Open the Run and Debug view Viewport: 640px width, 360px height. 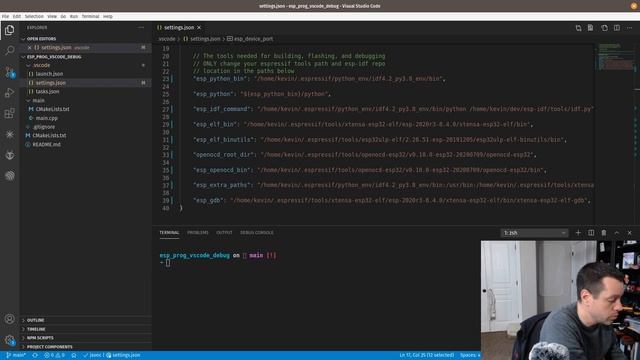9,93
